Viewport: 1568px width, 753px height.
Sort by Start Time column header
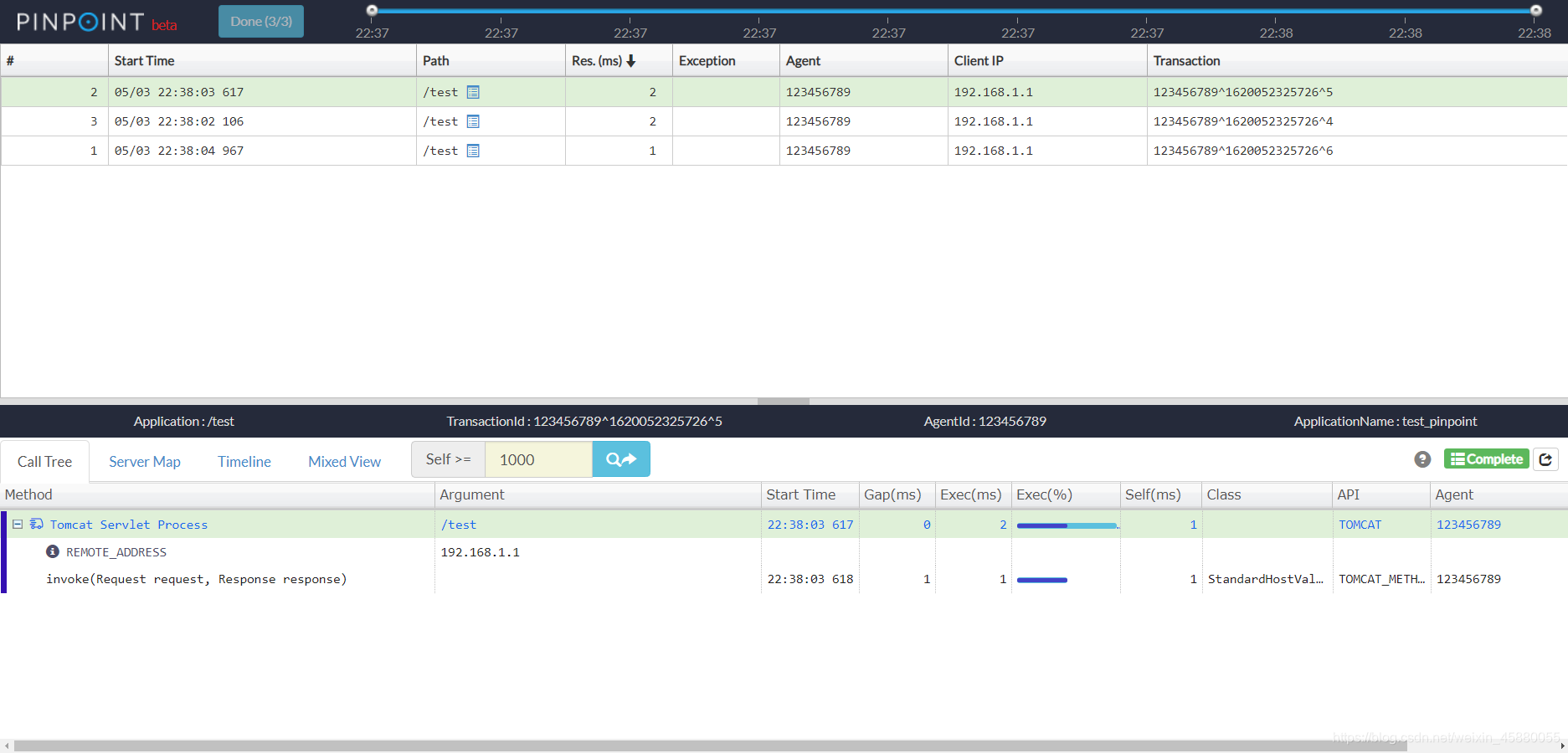tap(262, 61)
